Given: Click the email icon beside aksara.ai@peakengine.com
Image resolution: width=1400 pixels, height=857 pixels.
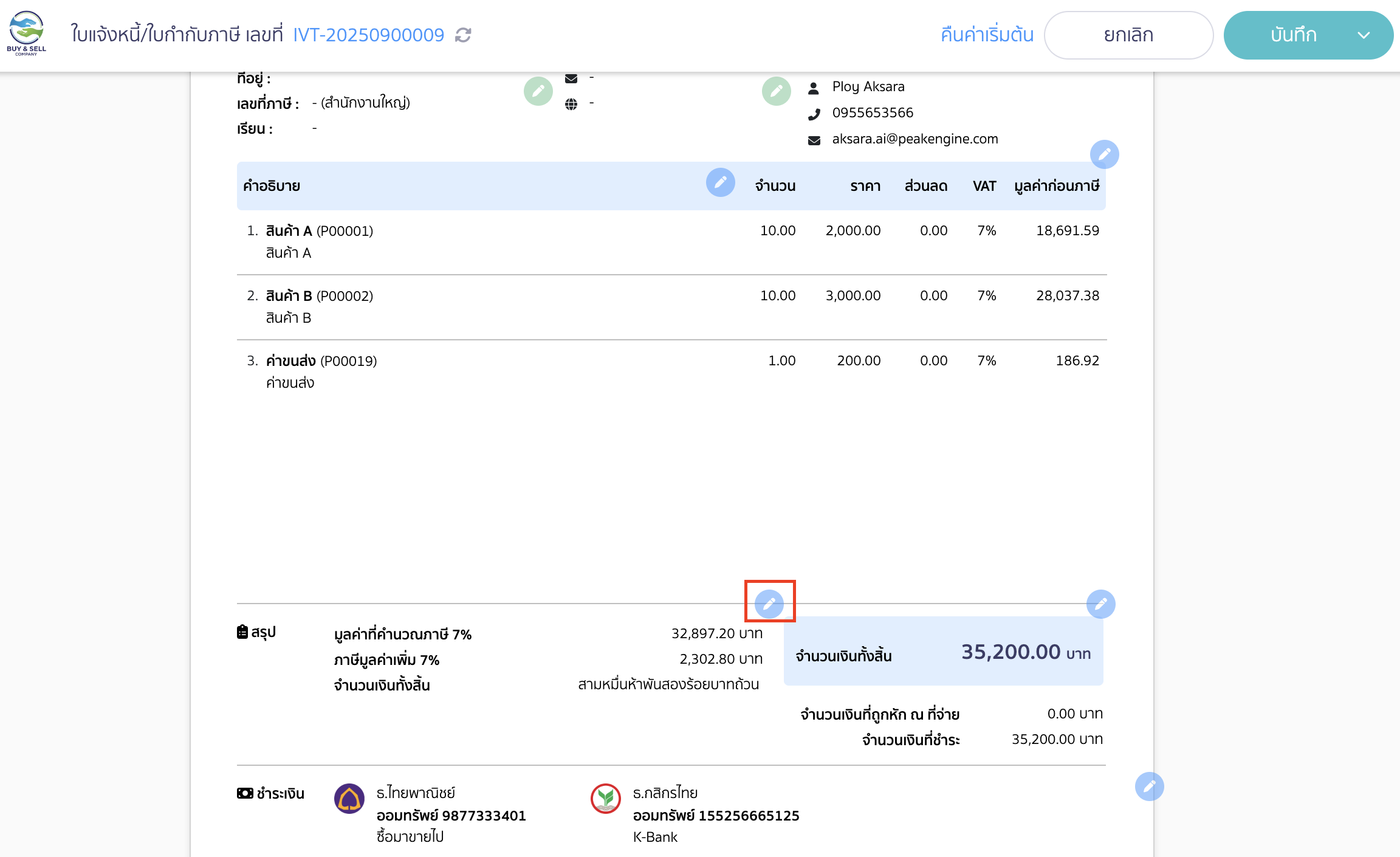Looking at the screenshot, I should [814, 140].
